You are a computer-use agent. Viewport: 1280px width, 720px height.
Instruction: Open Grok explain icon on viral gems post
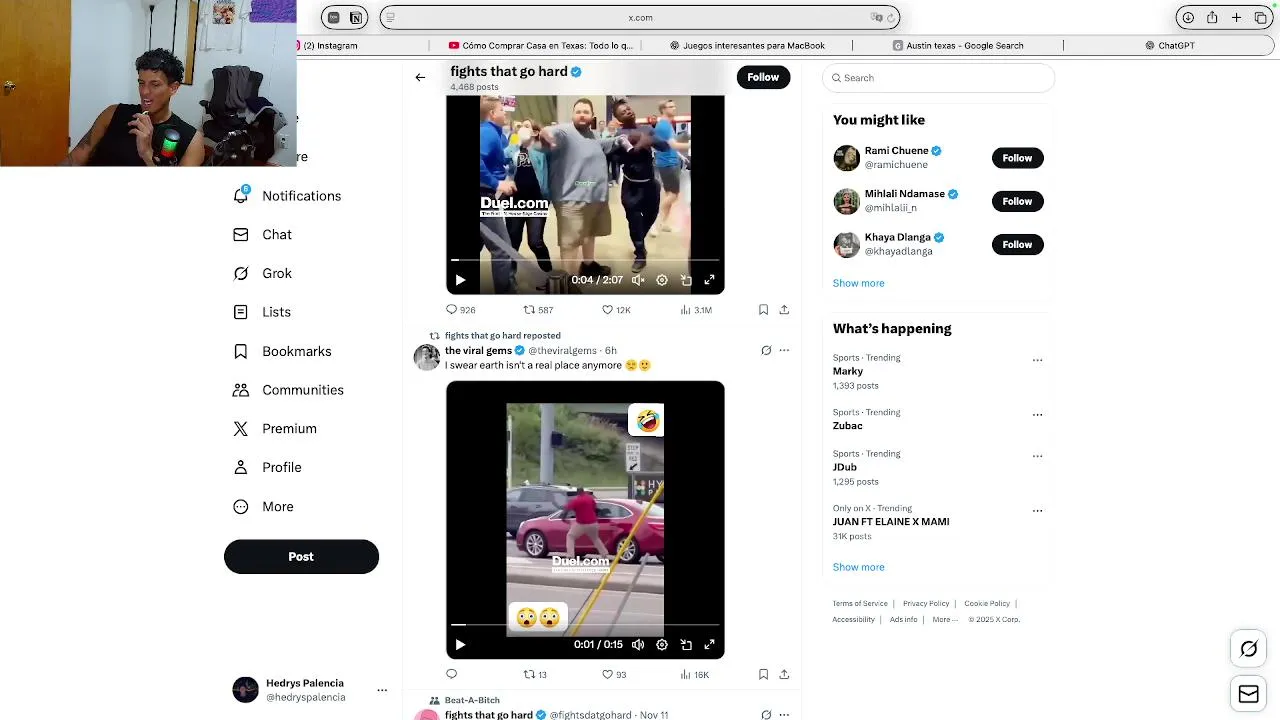point(766,350)
